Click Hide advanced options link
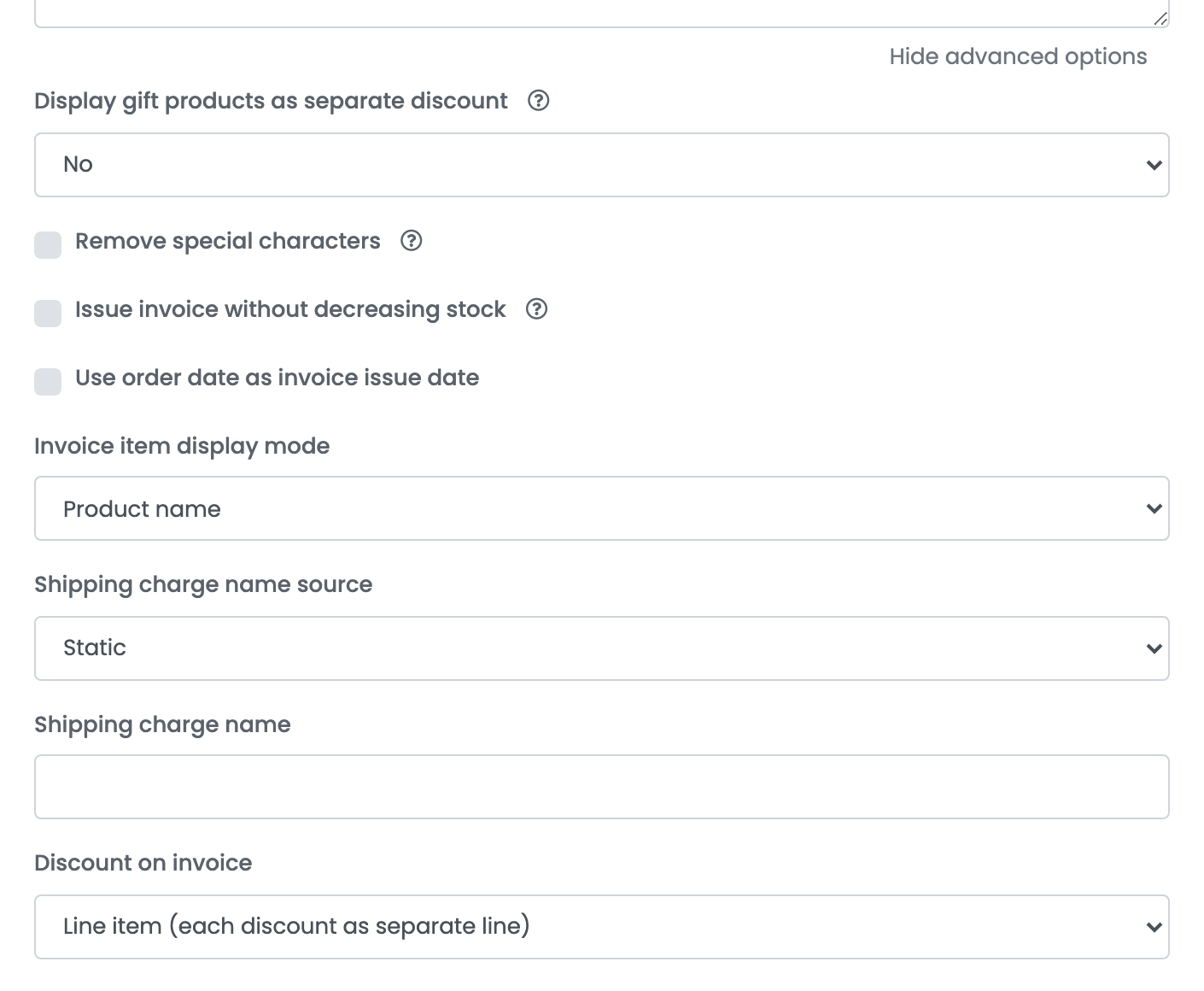Viewport: 1204px width, 991px height. click(1018, 56)
